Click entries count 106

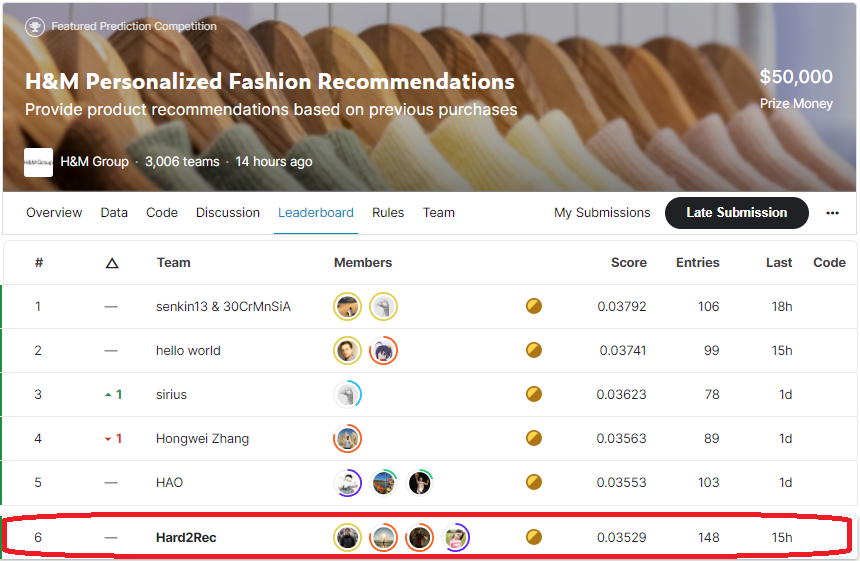tap(709, 307)
